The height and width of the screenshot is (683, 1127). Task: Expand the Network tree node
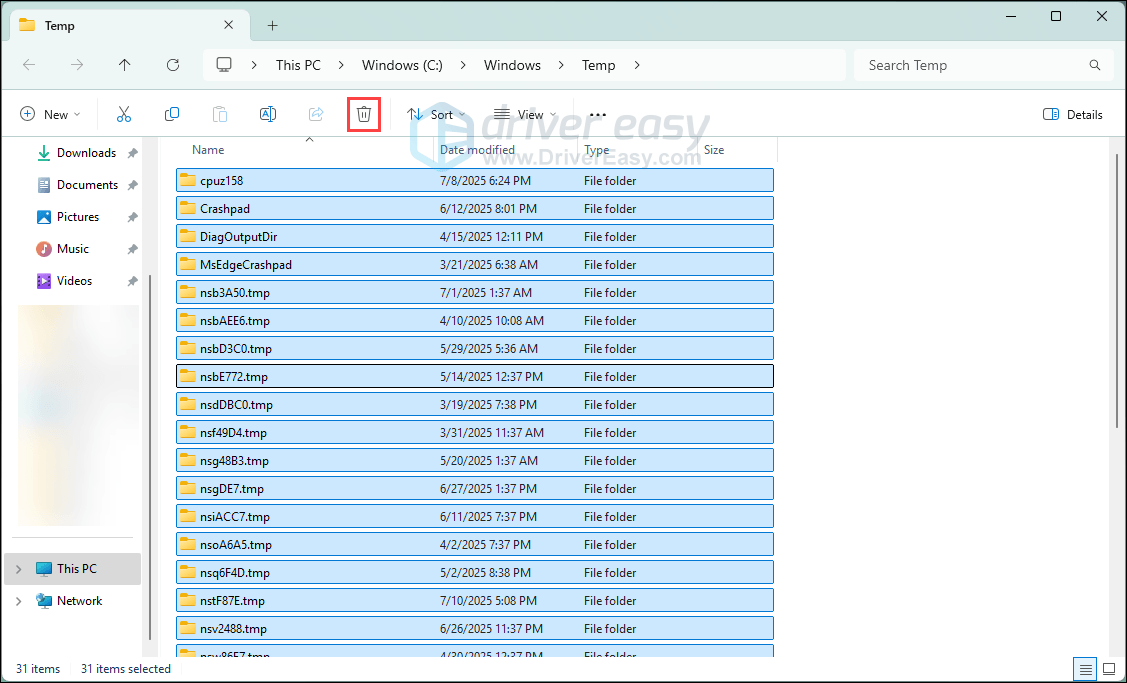[x=18, y=601]
